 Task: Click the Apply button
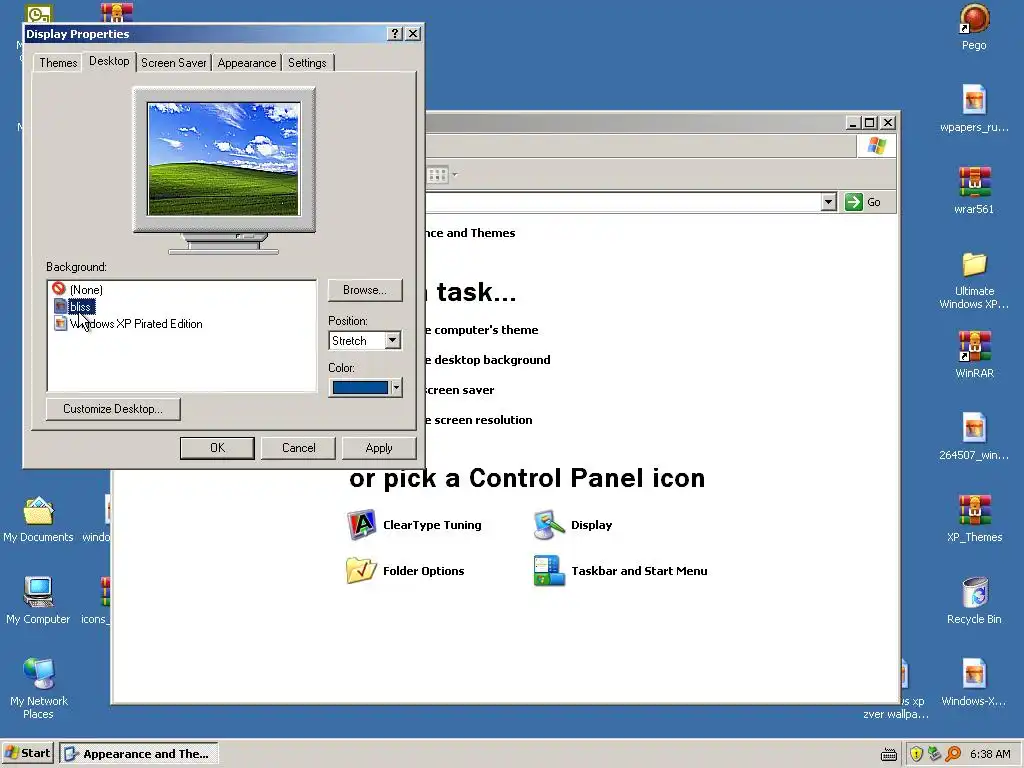[x=379, y=448]
